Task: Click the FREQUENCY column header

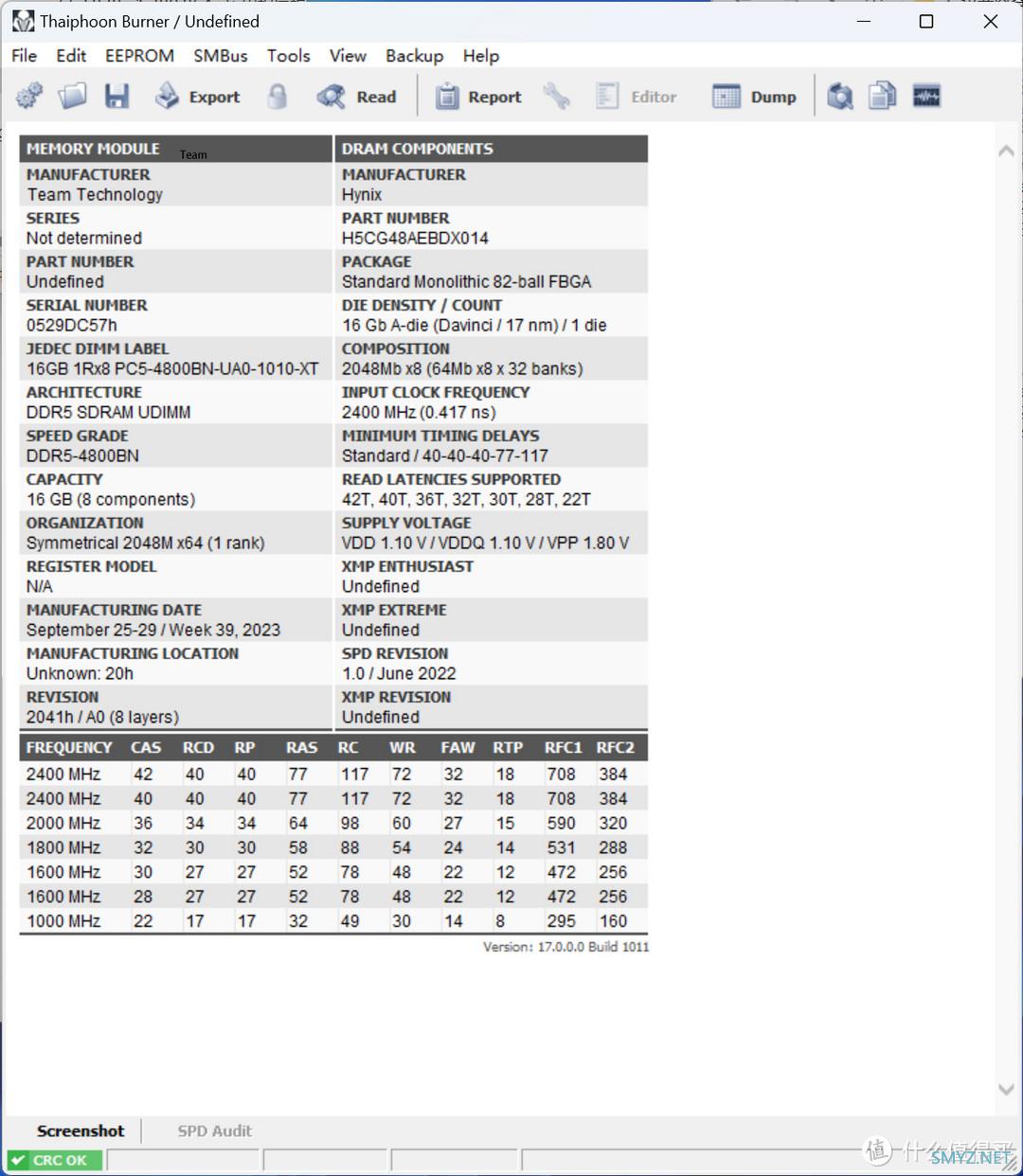Action: pos(69,748)
